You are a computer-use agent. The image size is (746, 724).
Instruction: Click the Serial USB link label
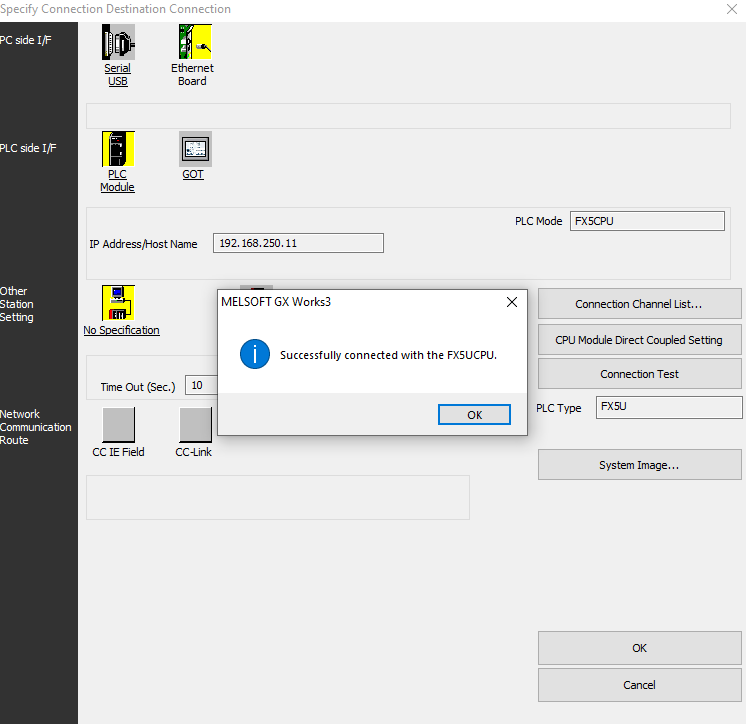pos(118,75)
